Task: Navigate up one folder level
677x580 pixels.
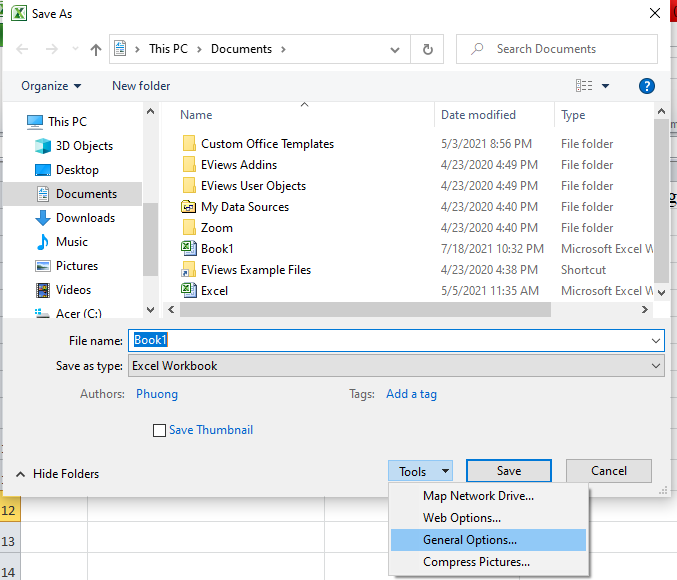Action: (96, 50)
